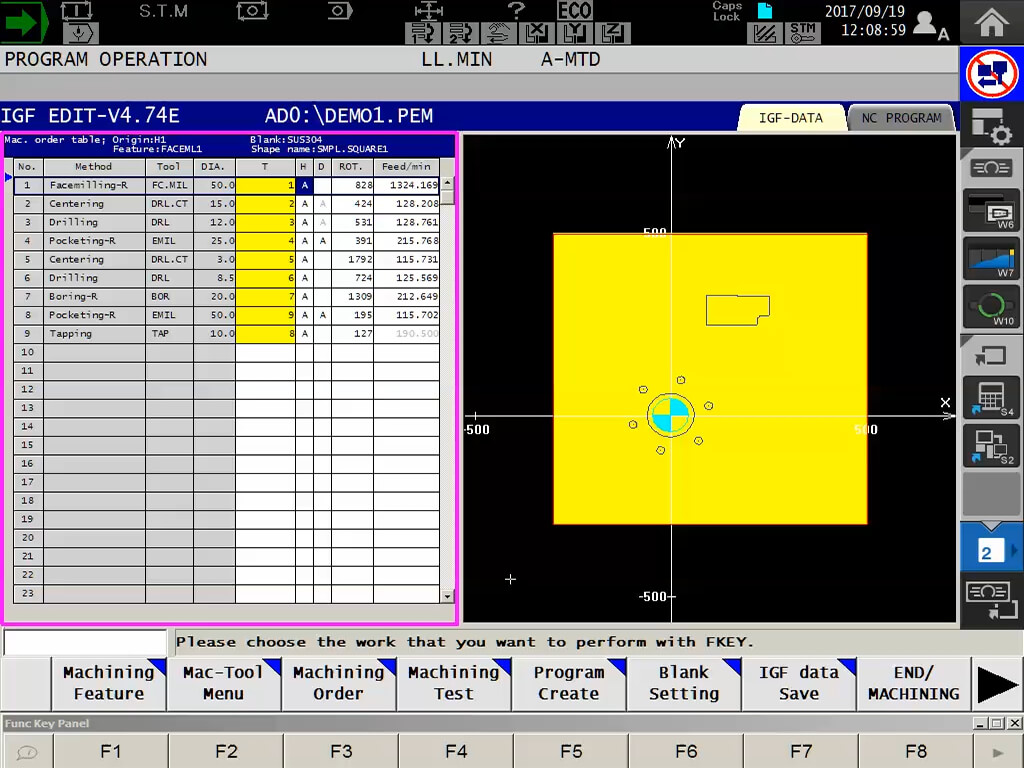Click the IGF data Save button

click(798, 684)
